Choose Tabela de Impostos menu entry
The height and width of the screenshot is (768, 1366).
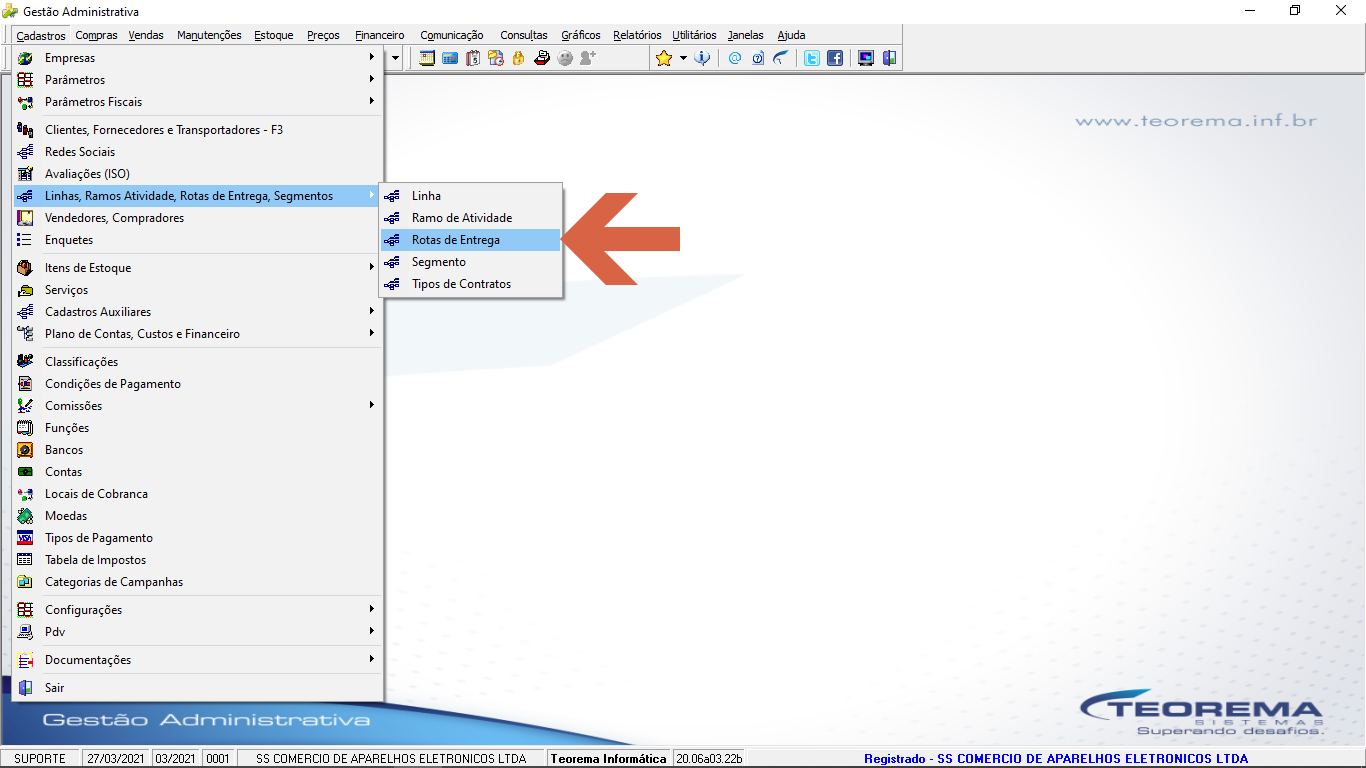(198, 560)
